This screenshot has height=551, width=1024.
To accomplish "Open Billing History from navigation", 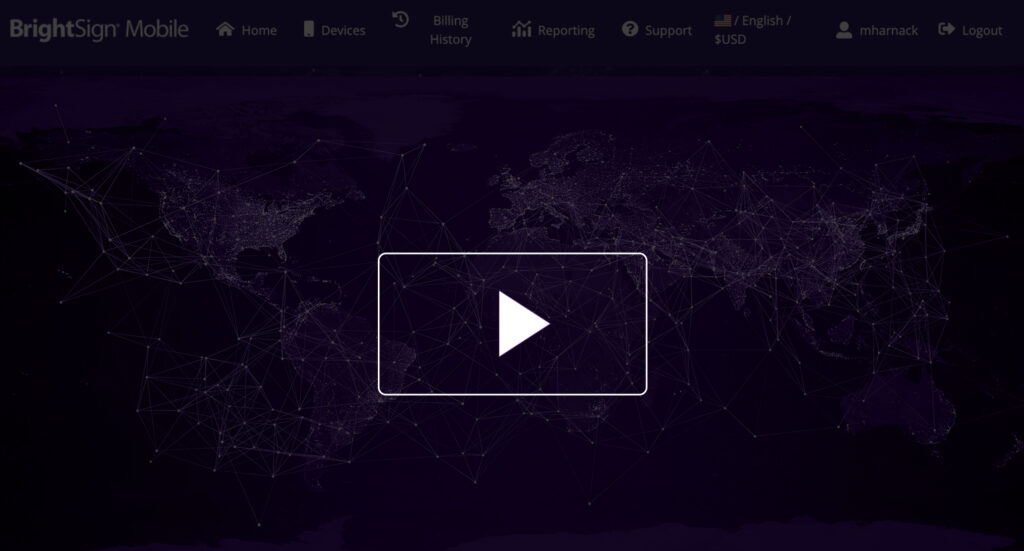I will tap(450, 30).
